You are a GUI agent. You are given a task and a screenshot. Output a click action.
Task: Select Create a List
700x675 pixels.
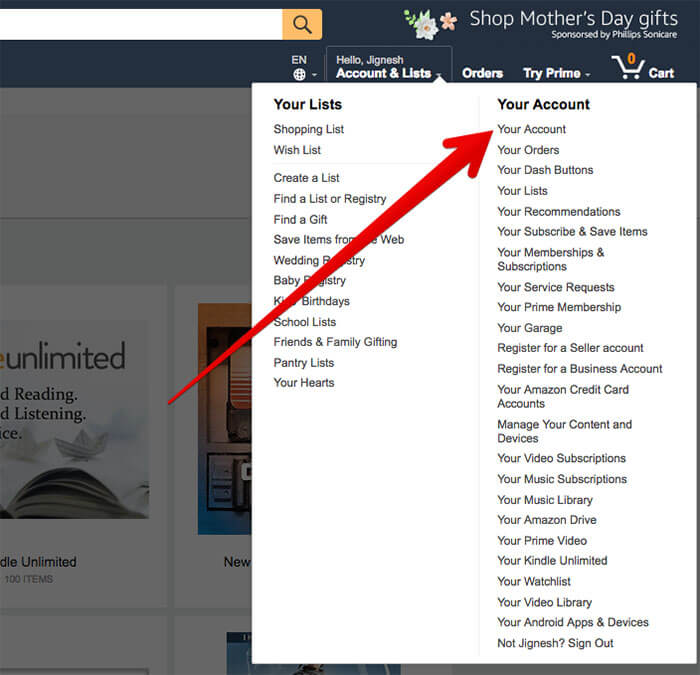pos(306,178)
